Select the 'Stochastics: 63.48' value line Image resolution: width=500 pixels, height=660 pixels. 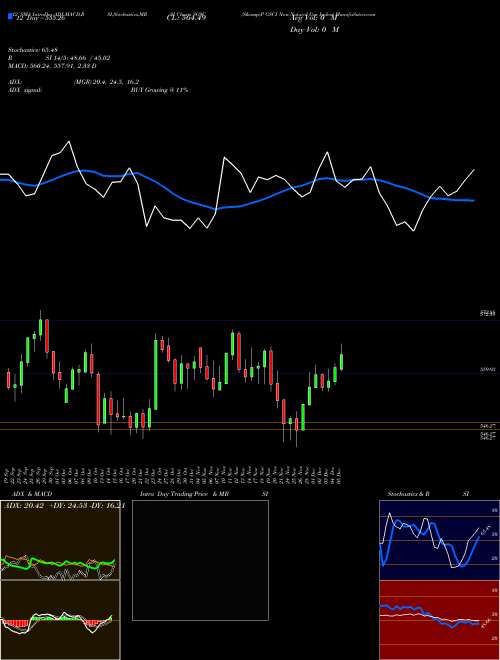pos(34,50)
